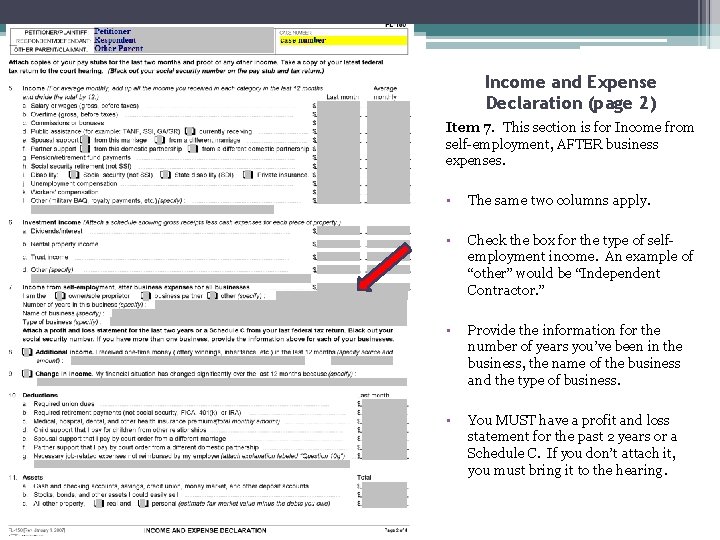Click the 'Deductions' section heading

tap(40, 395)
